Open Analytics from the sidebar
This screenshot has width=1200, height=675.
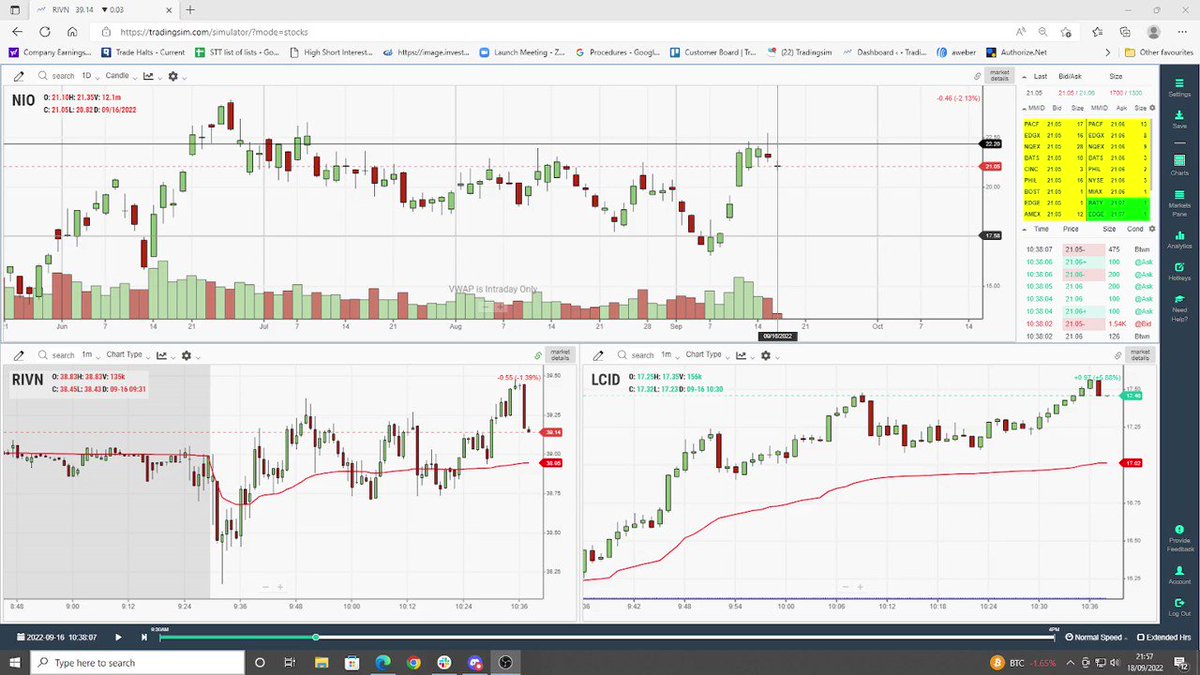[1179, 238]
